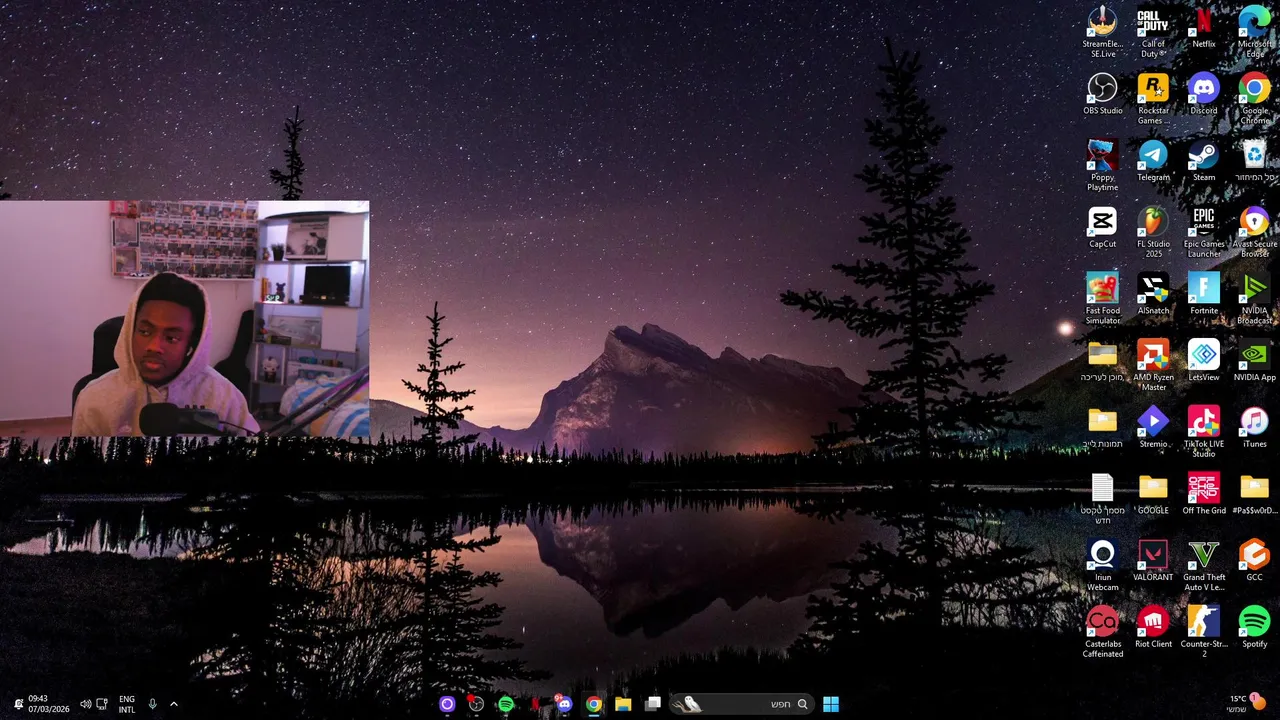
Task: Select the Grand Theft Auto V icon
Action: [1204, 565]
